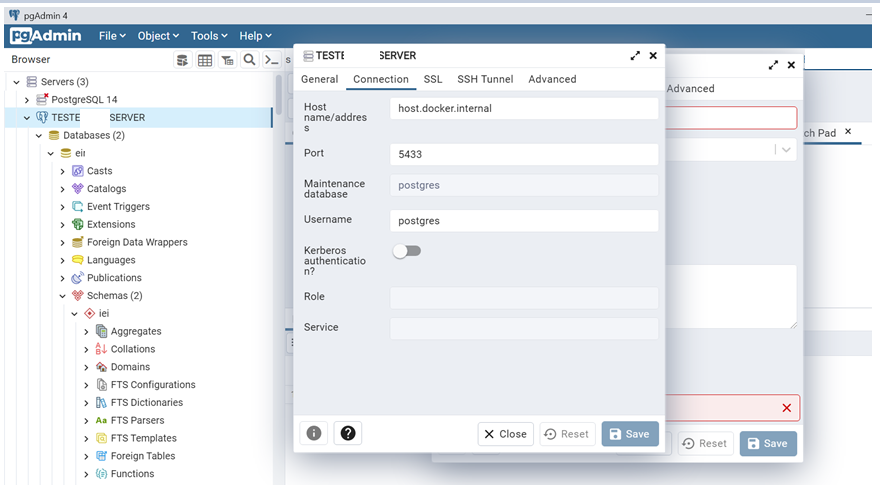
Task: Select the Connection tab
Action: pyautogui.click(x=381, y=79)
